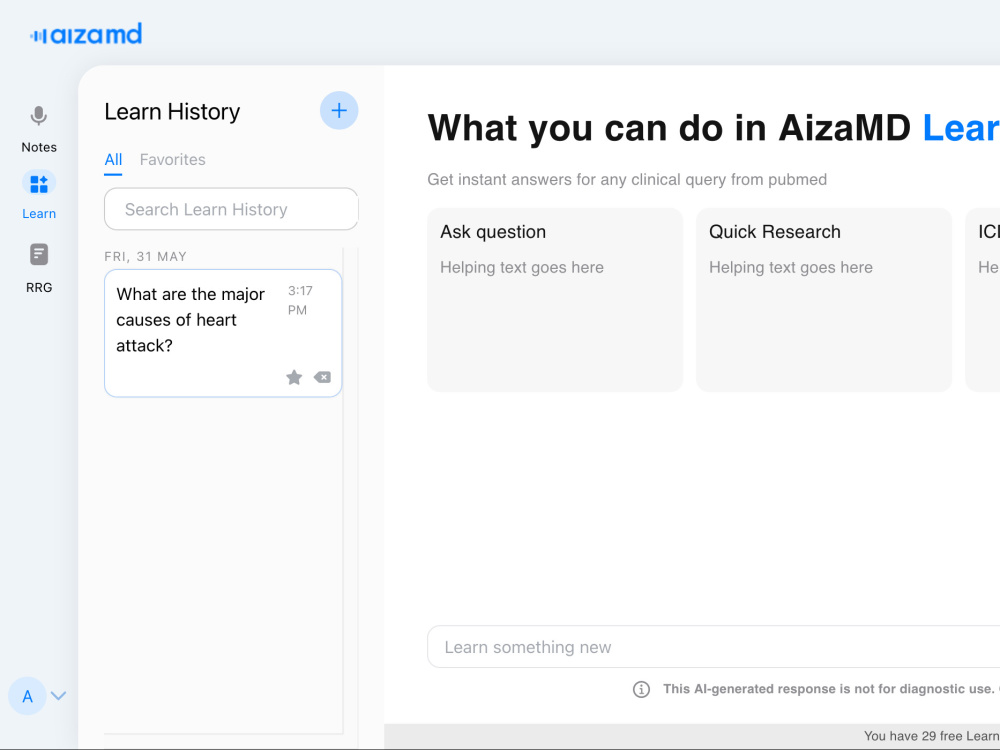
Task: Click the pubmed clinical query subtitle
Action: pos(627,180)
